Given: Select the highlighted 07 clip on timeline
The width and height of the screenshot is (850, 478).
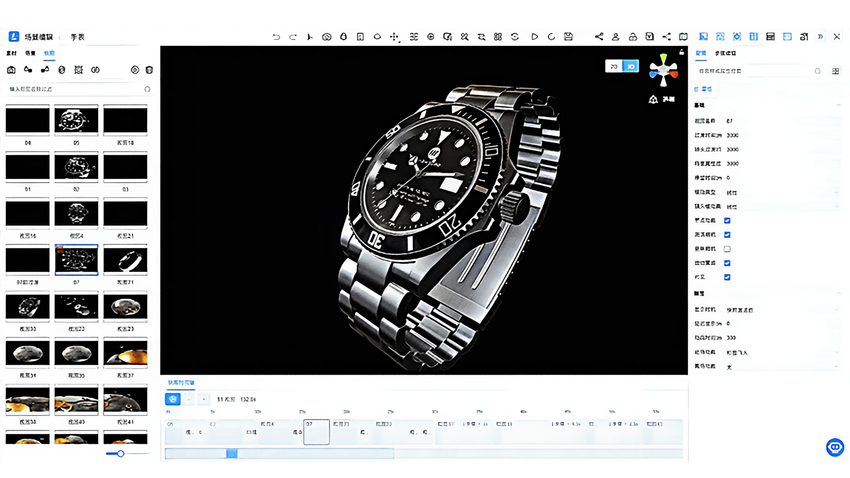Looking at the screenshot, I should pos(317,432).
